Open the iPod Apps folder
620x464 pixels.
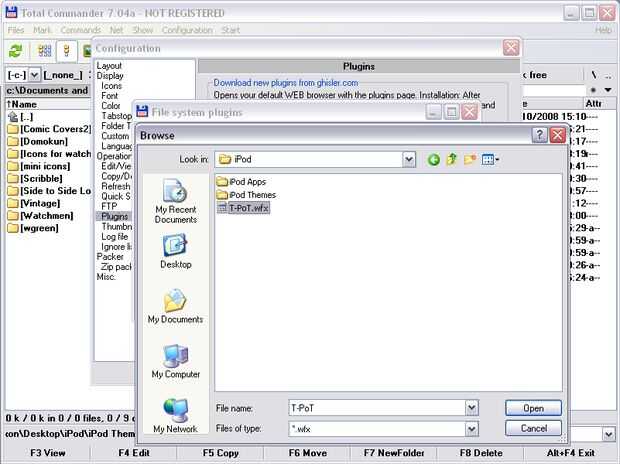pyautogui.click(x=241, y=182)
